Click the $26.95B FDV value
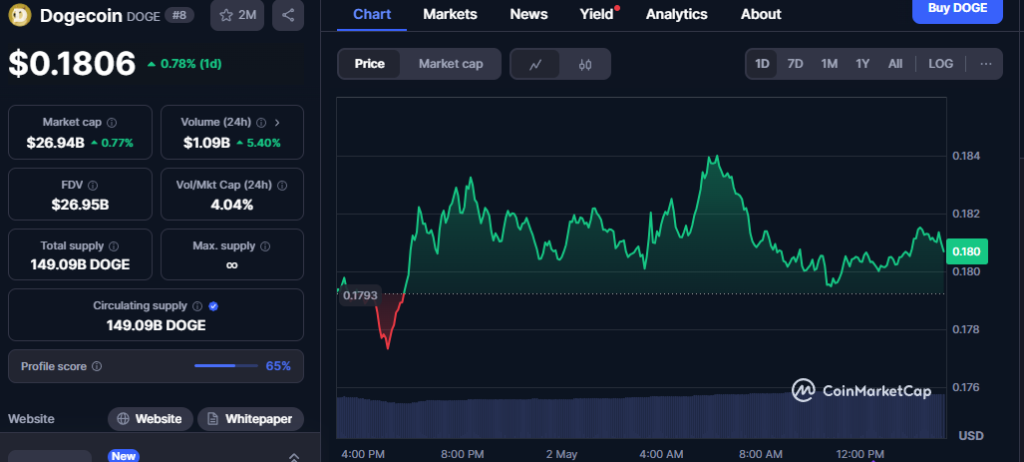 (80, 205)
